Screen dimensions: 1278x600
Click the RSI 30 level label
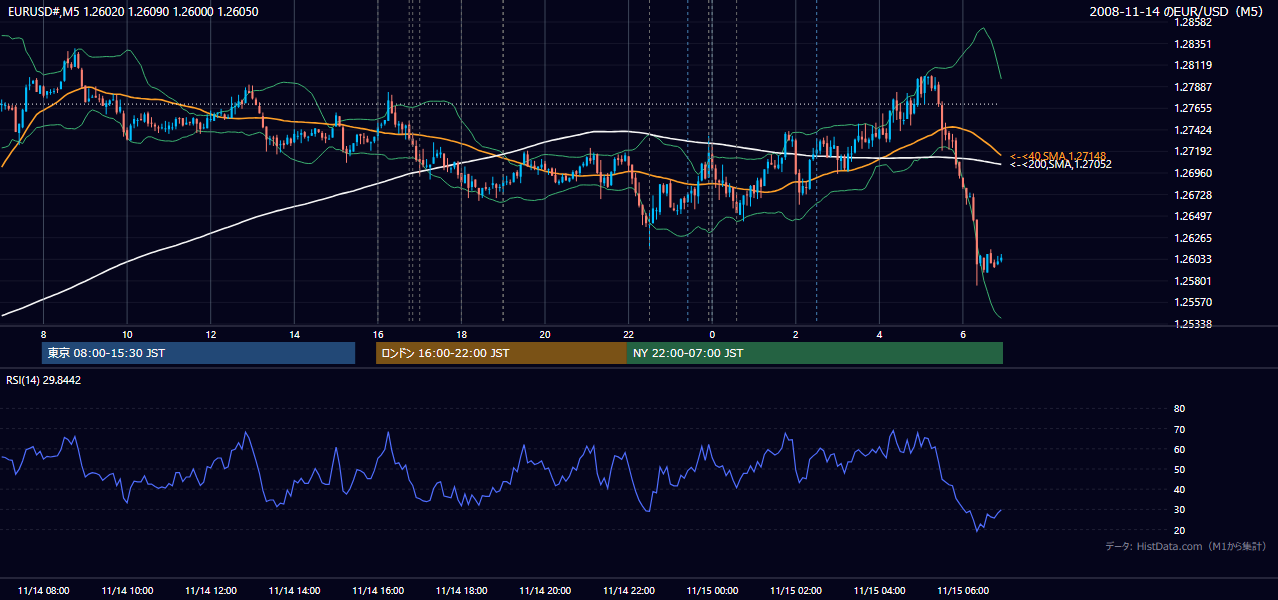click(1179, 510)
